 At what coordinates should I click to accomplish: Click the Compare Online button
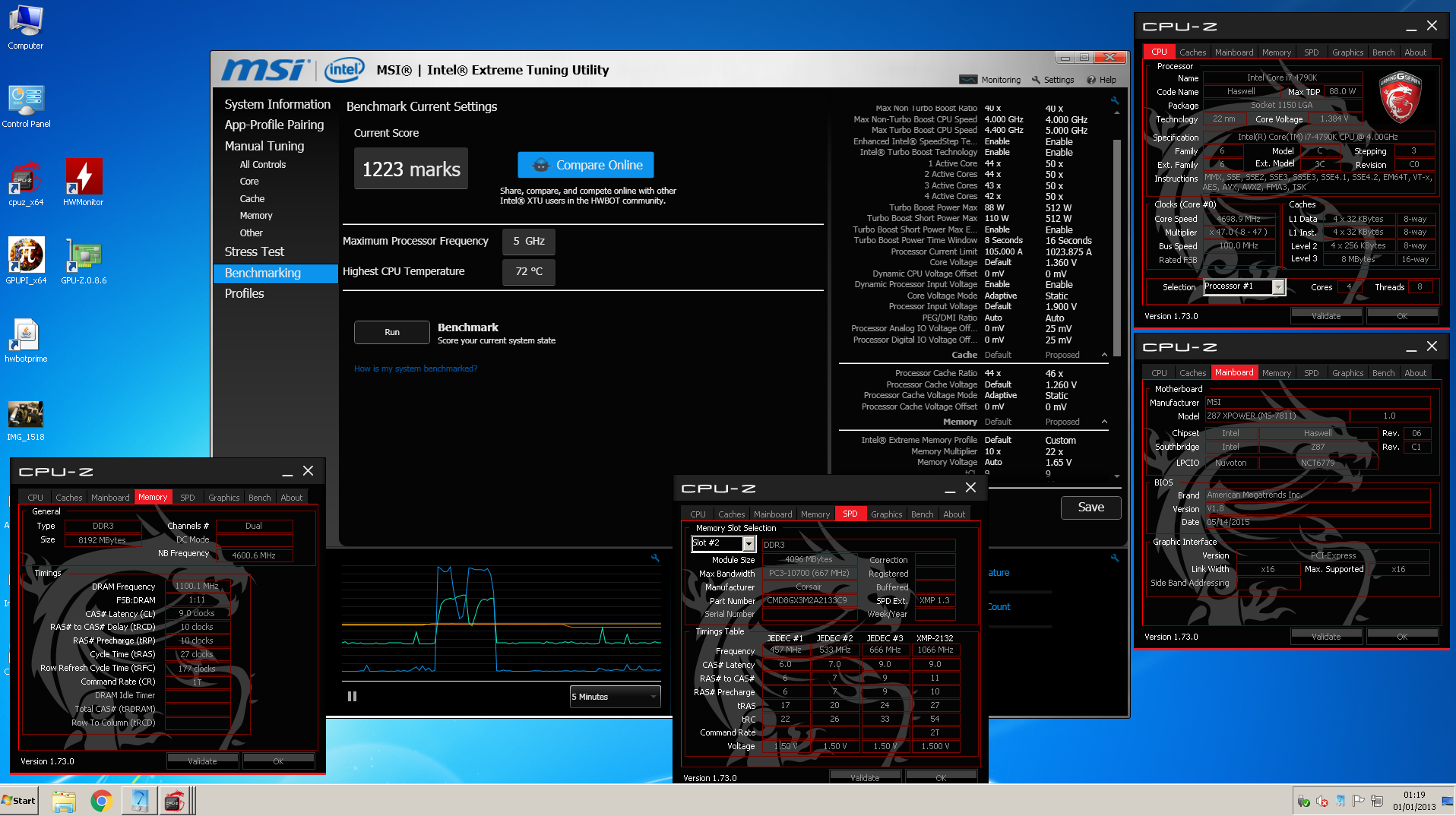[586, 165]
